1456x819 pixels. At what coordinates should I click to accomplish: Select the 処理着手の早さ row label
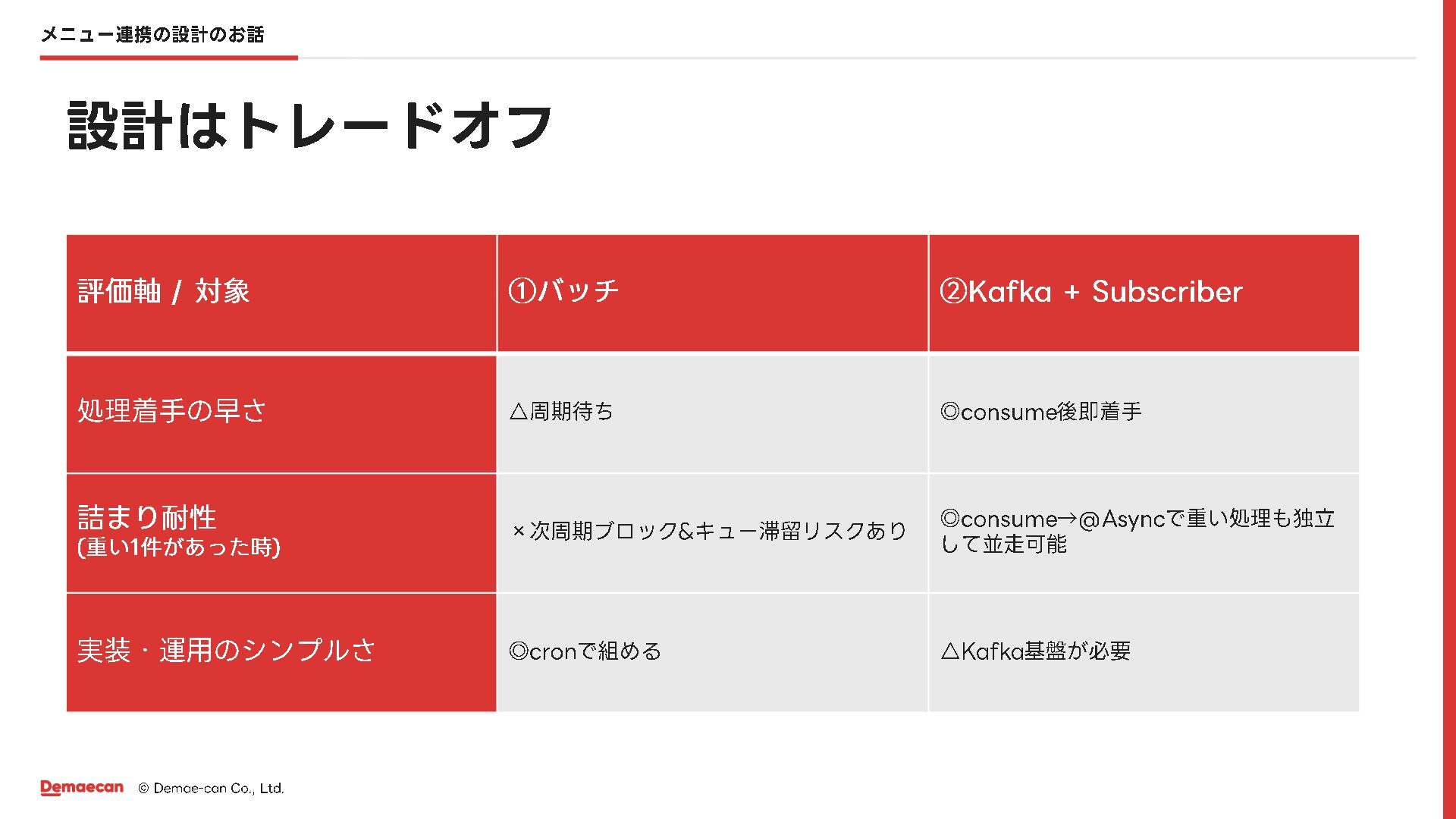(281, 413)
